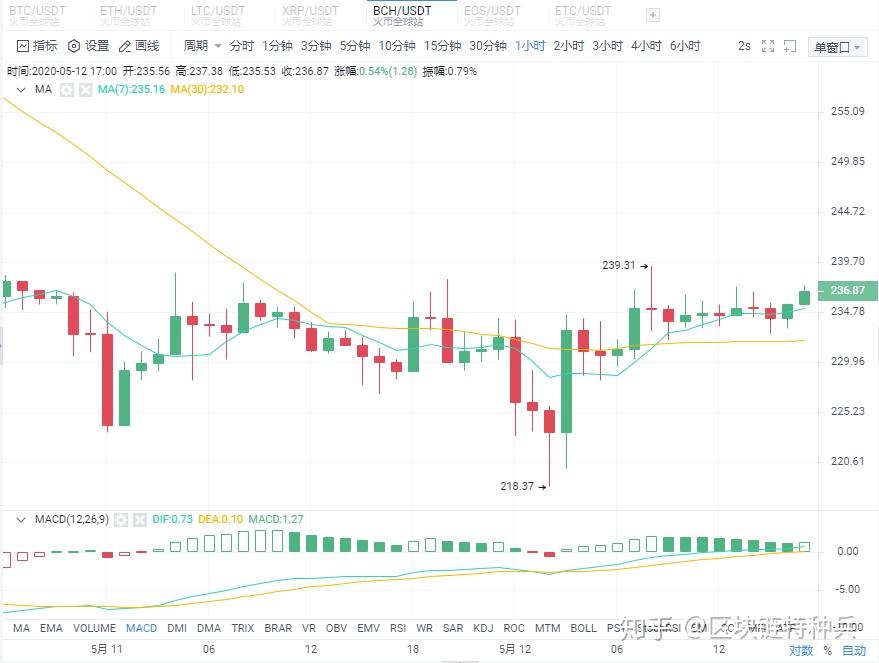Viewport: 879px width, 663px height.
Task: Select the 分时 timeline view
Action: coord(242,46)
